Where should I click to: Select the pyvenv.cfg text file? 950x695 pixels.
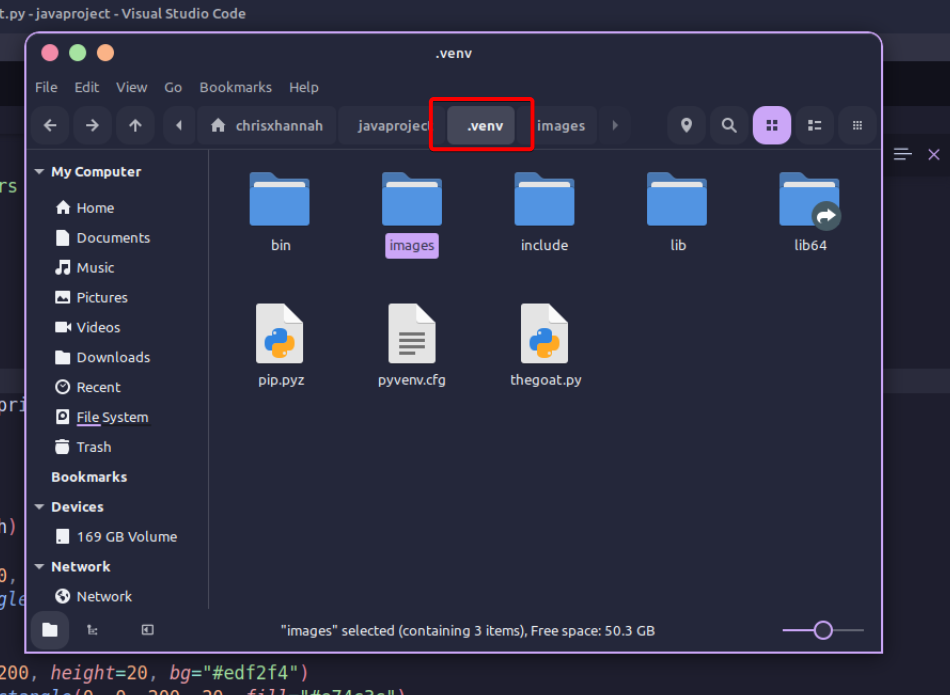[412, 345]
